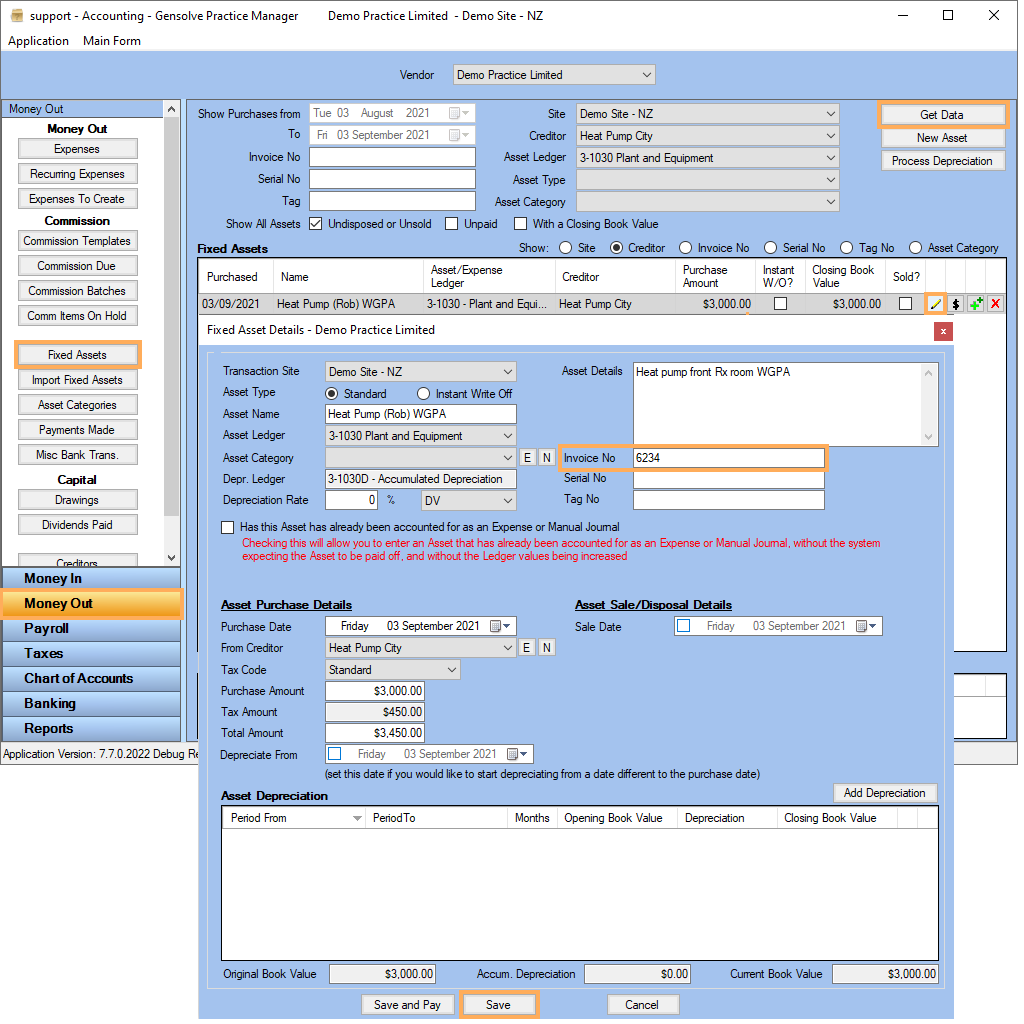
Task: Click the pencil edit icon on asset row
Action: 935,303
